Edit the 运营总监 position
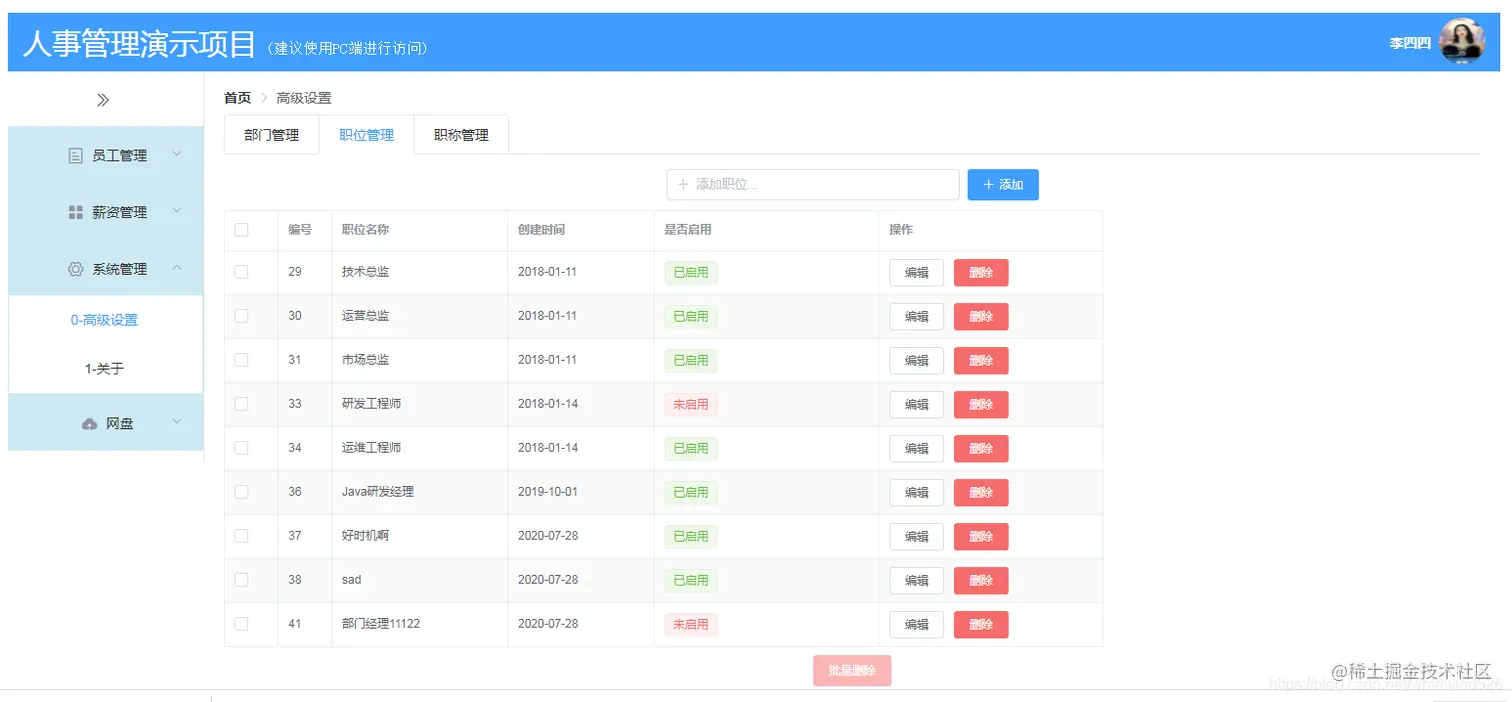This screenshot has height=702, width=1512. tap(917, 317)
